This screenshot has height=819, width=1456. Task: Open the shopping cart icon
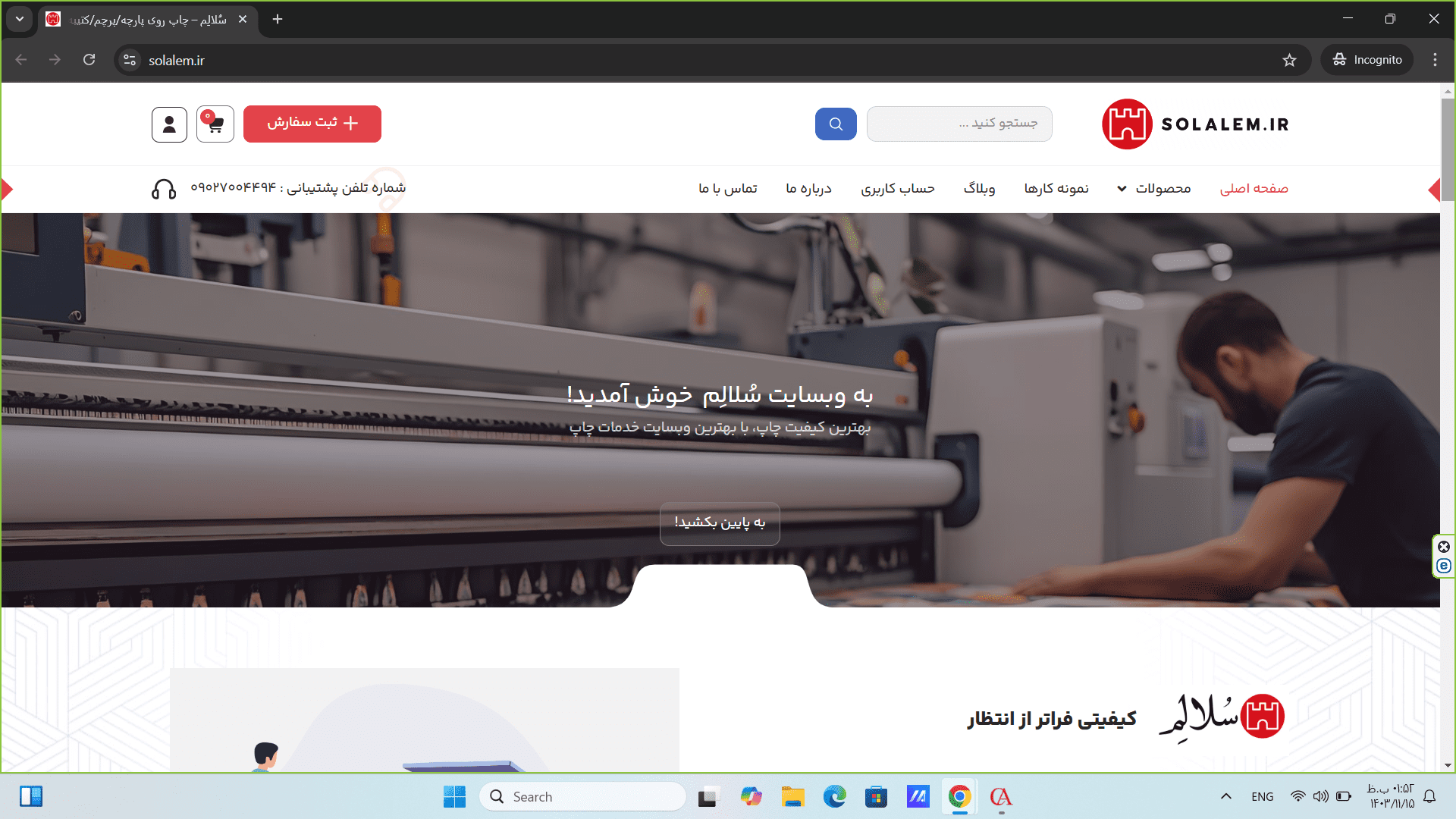pyautogui.click(x=215, y=124)
